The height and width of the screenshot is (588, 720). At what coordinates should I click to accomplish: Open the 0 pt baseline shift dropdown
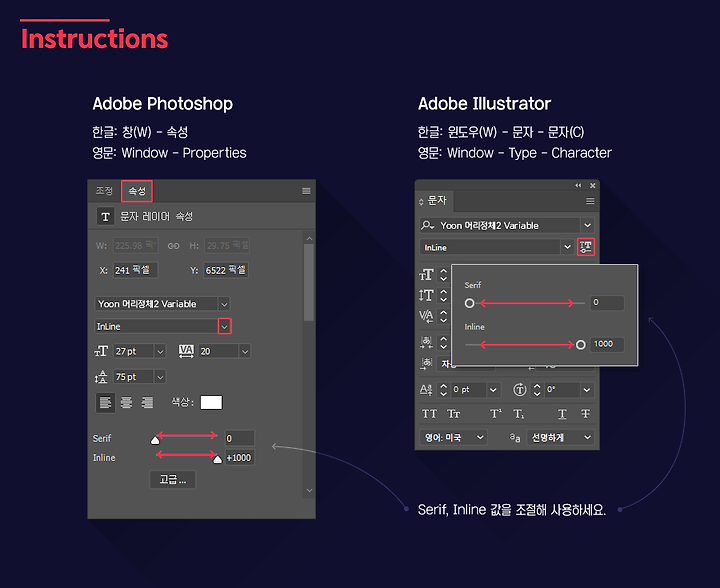[x=493, y=390]
